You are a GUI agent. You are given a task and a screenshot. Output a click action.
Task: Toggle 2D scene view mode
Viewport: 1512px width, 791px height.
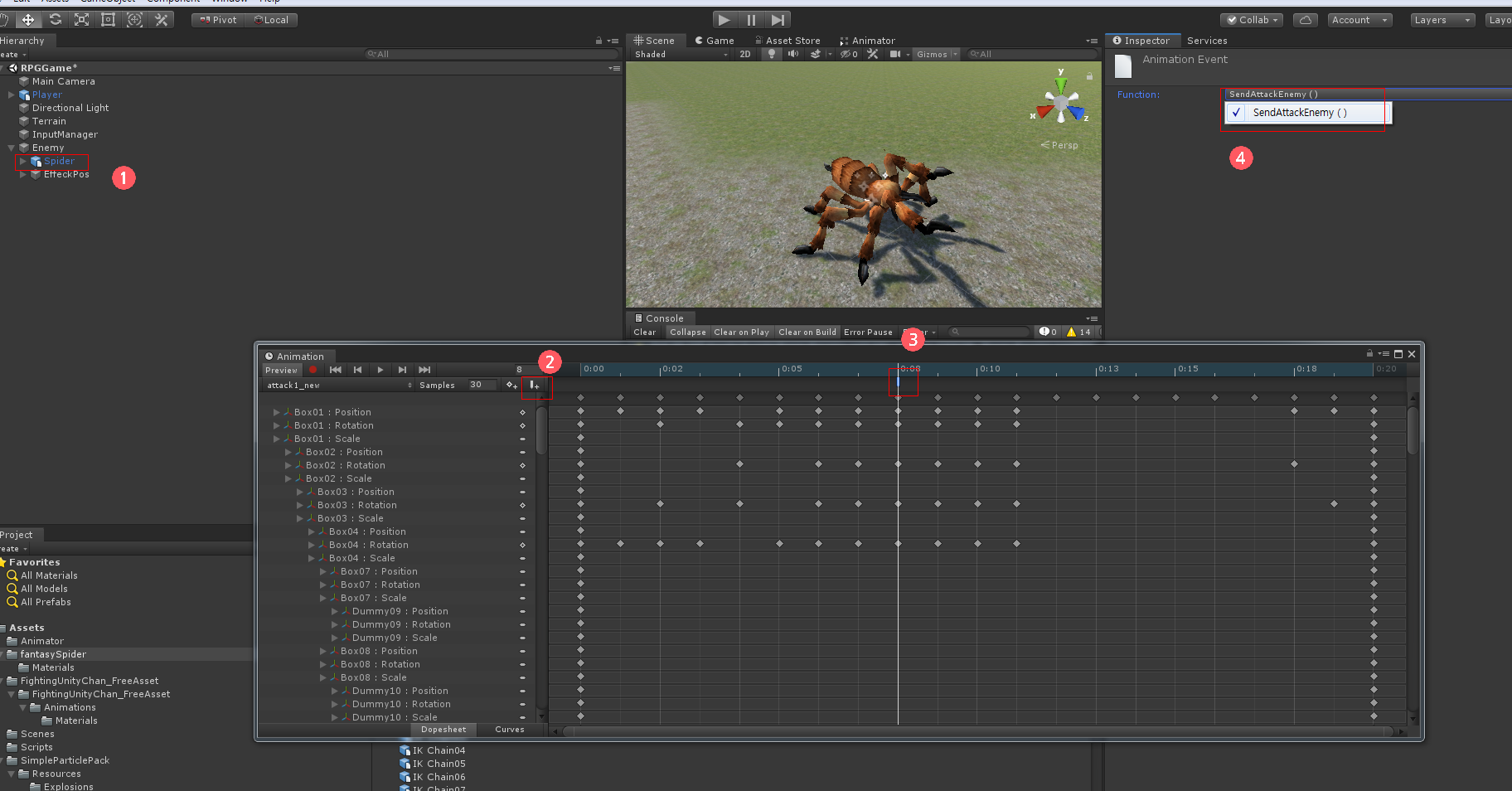(x=745, y=54)
